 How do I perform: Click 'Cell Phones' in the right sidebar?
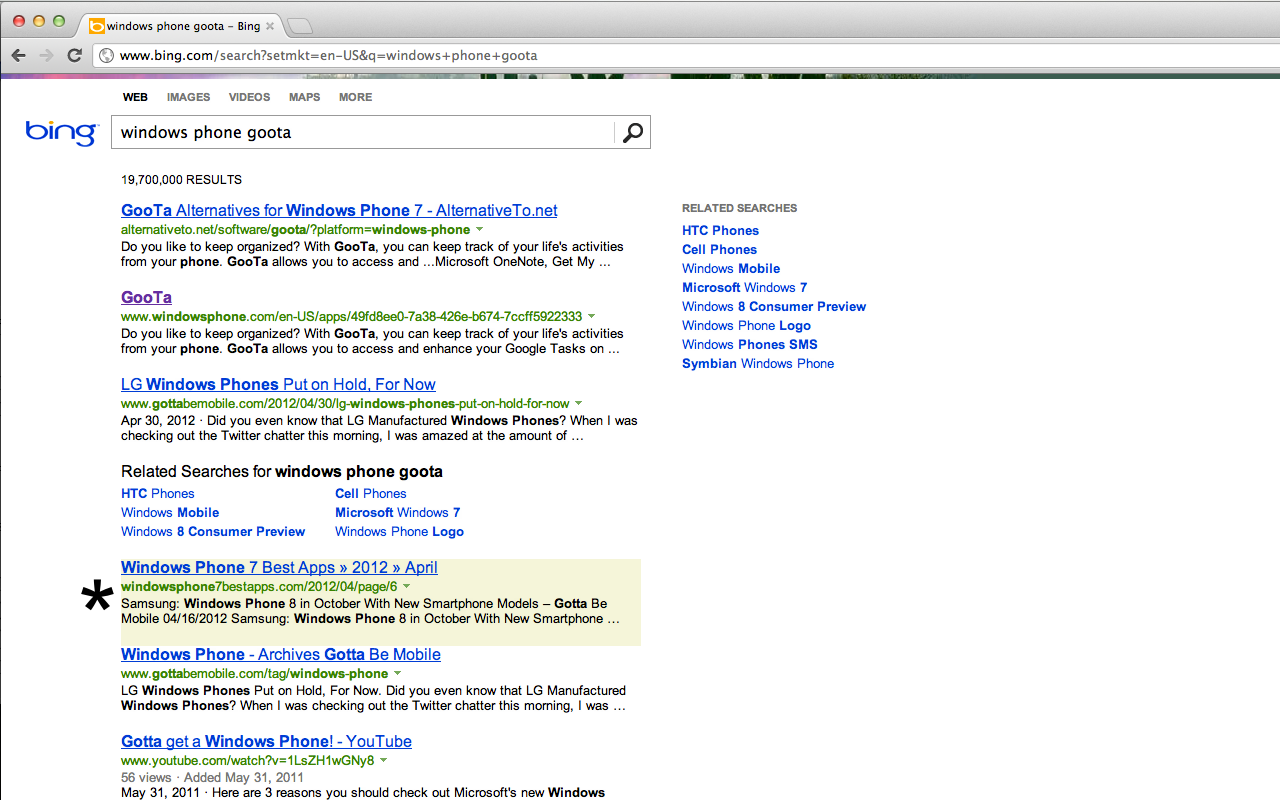click(719, 249)
